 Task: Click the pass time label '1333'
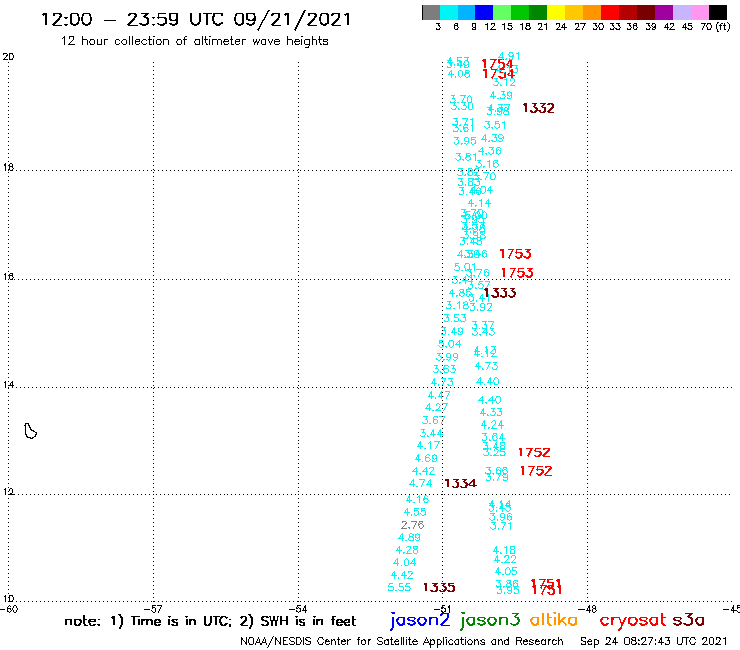(x=500, y=293)
